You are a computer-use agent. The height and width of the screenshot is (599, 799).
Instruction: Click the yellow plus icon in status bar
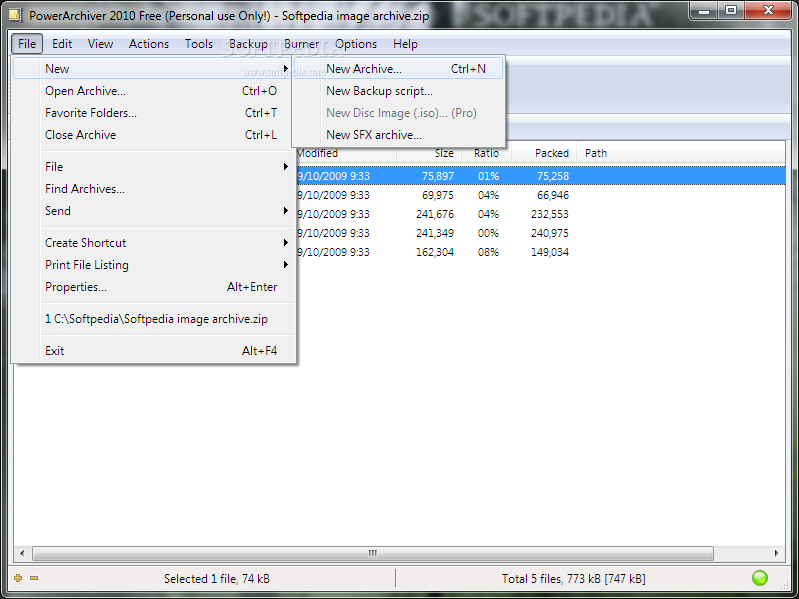point(18,578)
